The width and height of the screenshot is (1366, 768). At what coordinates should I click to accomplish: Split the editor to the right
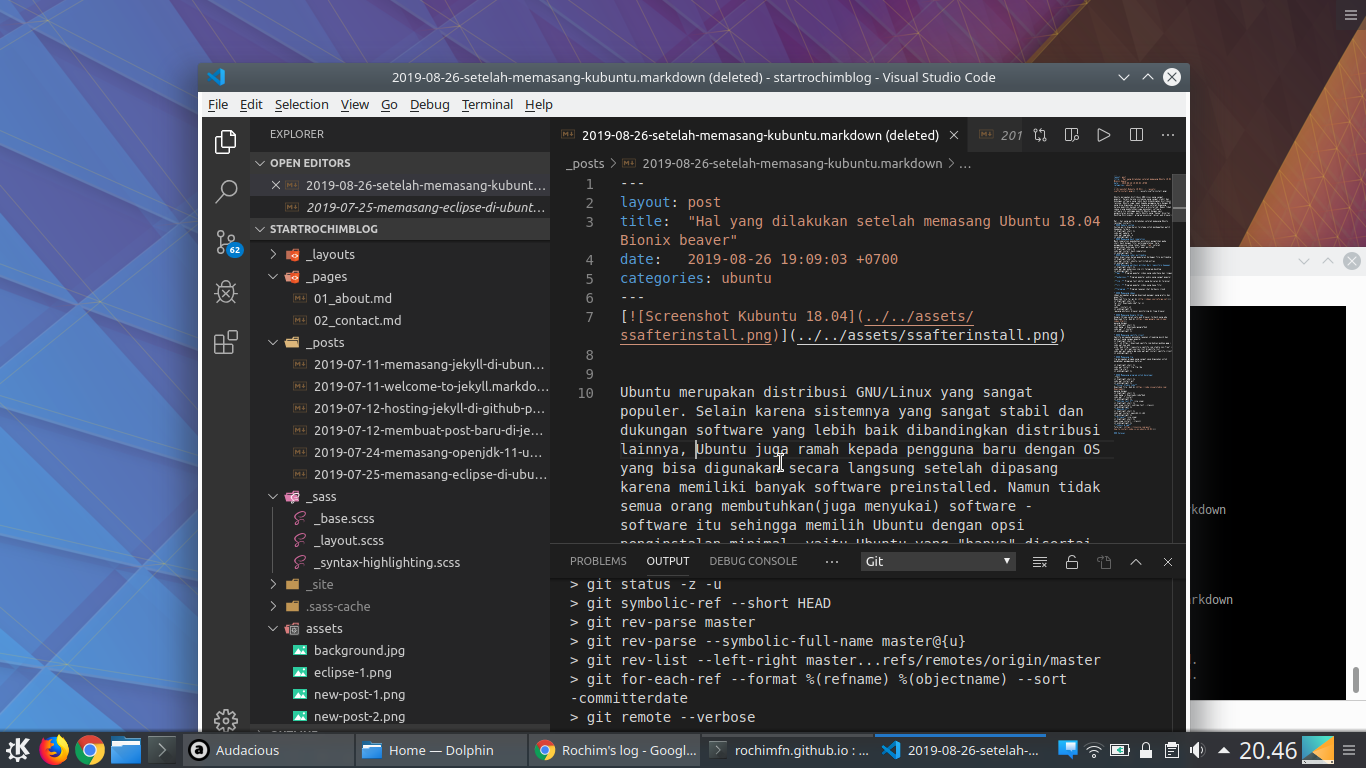[x=1136, y=135]
